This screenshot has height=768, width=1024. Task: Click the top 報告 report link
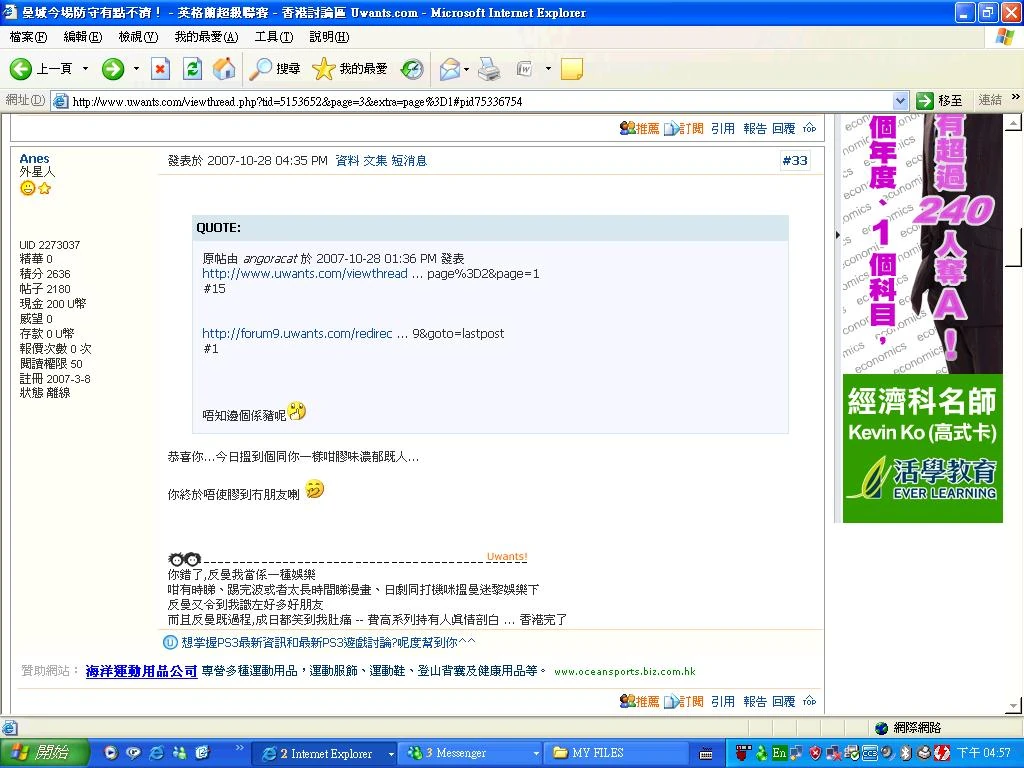755,129
